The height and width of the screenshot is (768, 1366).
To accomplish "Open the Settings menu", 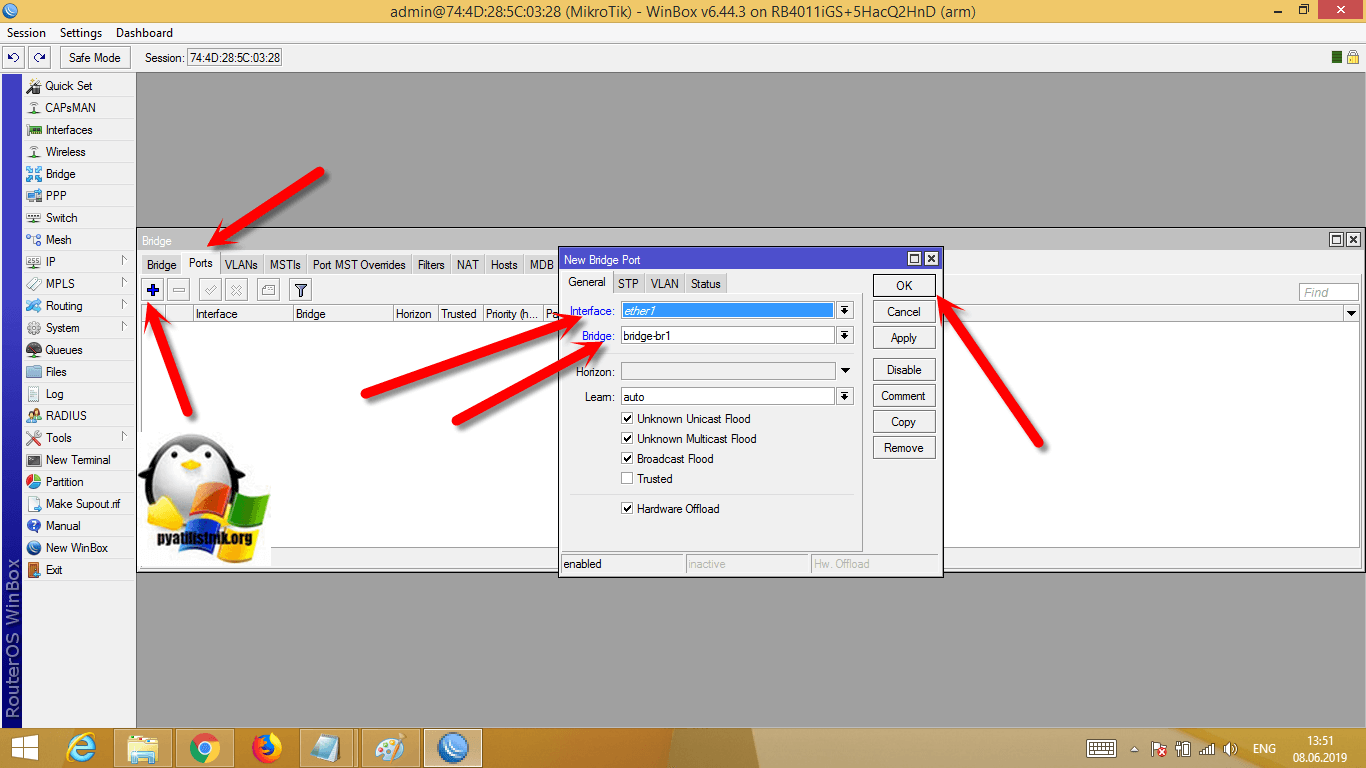I will point(81,33).
